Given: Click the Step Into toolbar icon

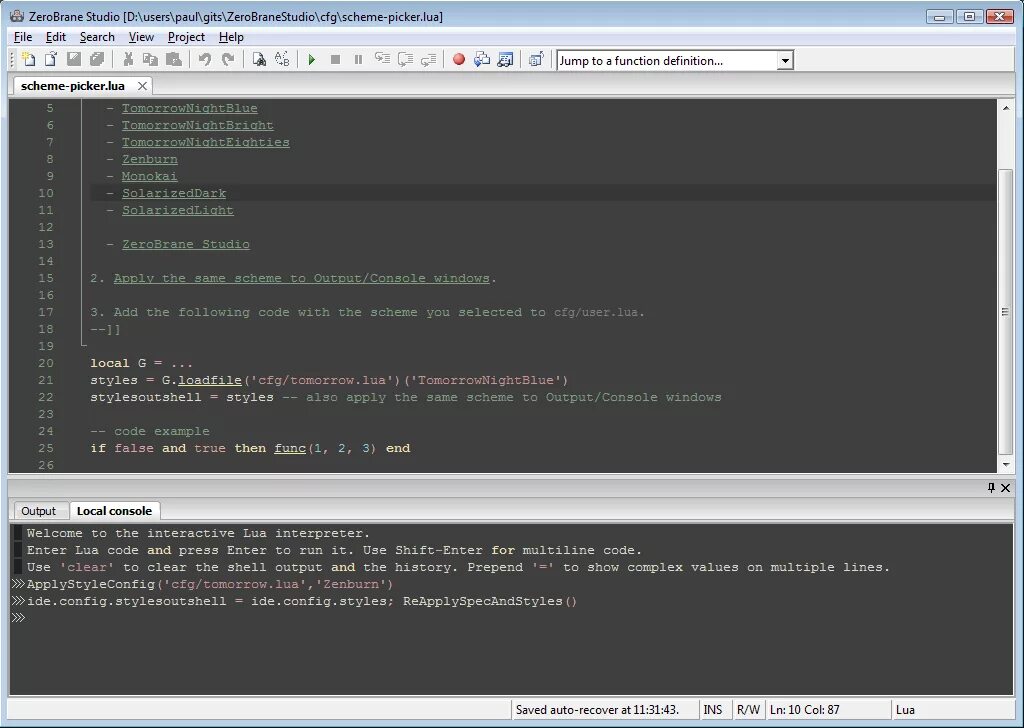Looking at the screenshot, I should 382,59.
